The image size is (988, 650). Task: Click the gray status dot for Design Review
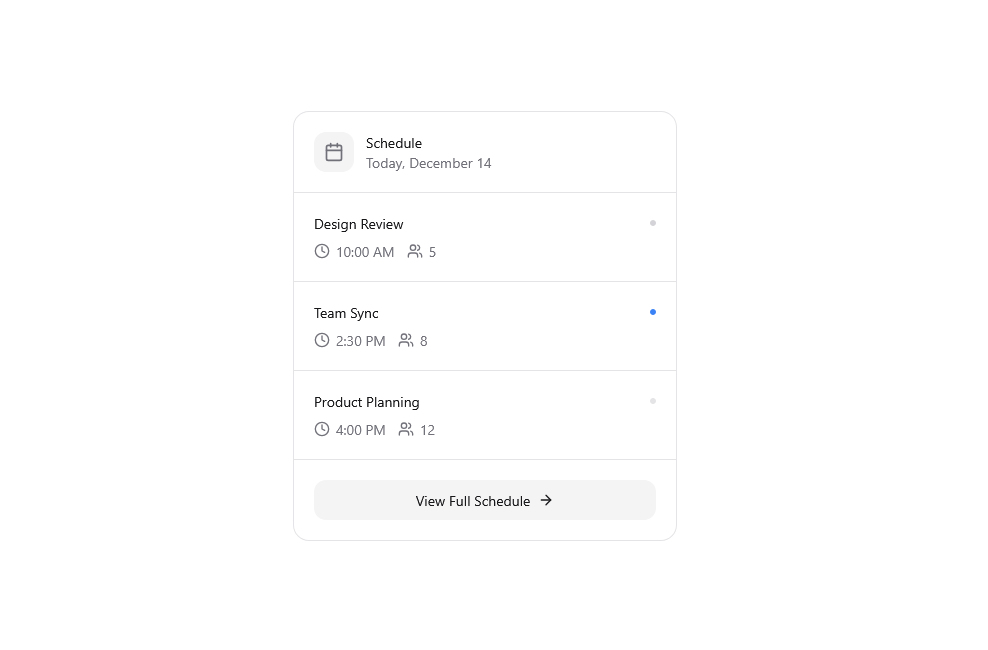tap(653, 223)
